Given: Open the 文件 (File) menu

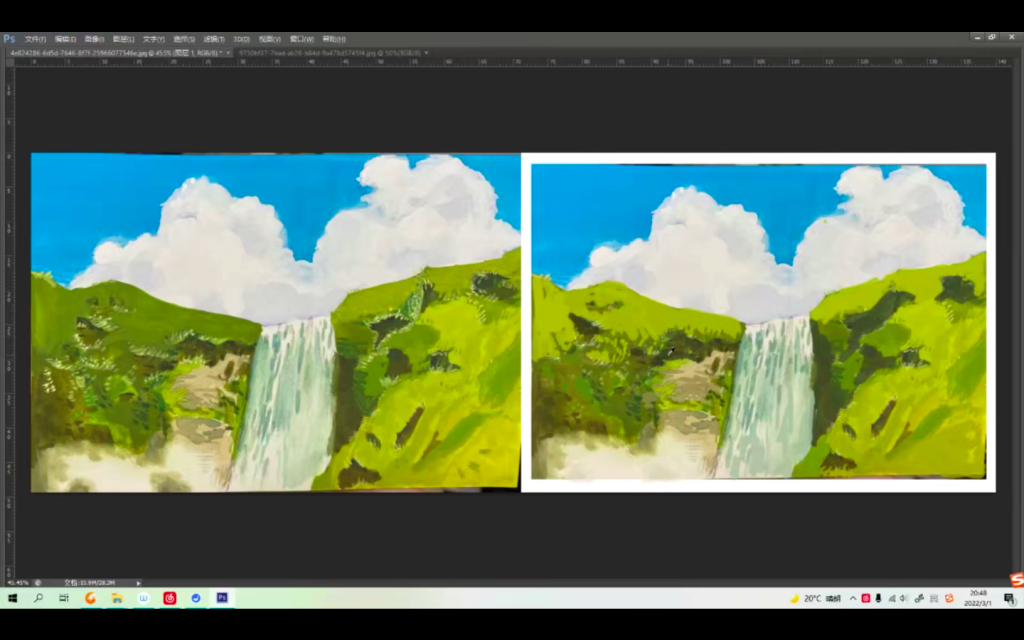Looking at the screenshot, I should [x=36, y=39].
